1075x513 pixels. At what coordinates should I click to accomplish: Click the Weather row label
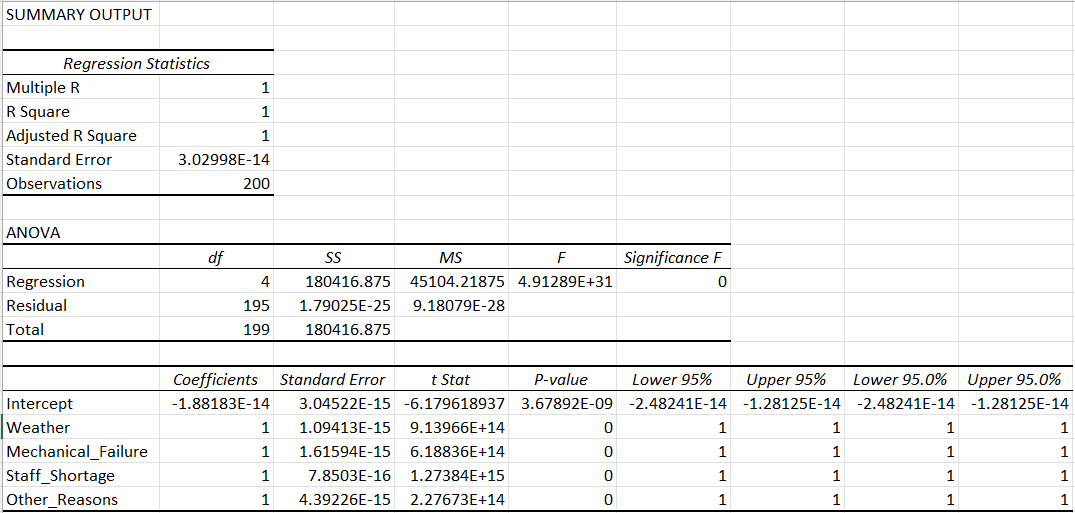[81, 428]
